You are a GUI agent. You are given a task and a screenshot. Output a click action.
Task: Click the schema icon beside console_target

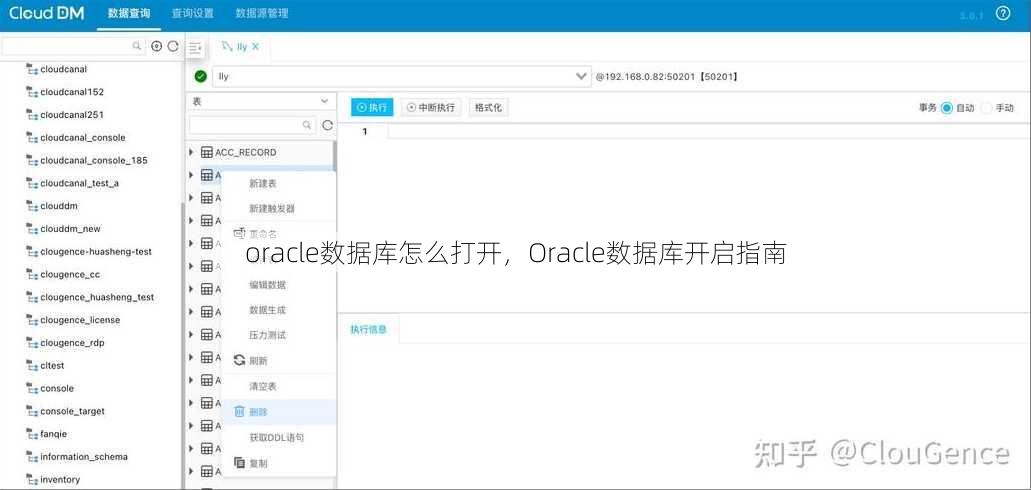[32, 411]
